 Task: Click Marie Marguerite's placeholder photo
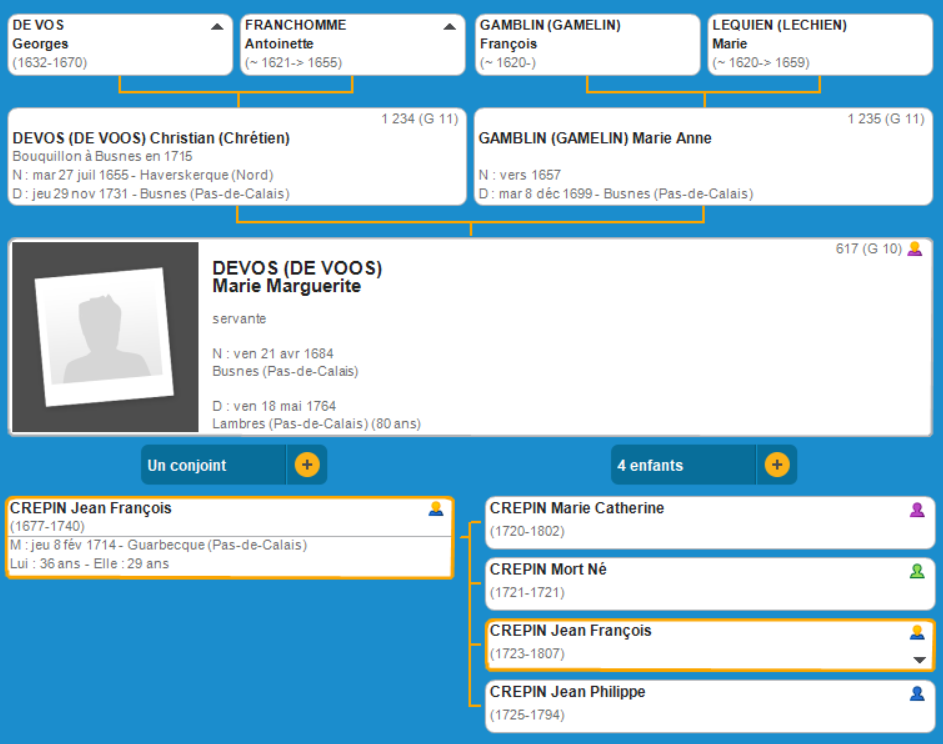tap(105, 337)
